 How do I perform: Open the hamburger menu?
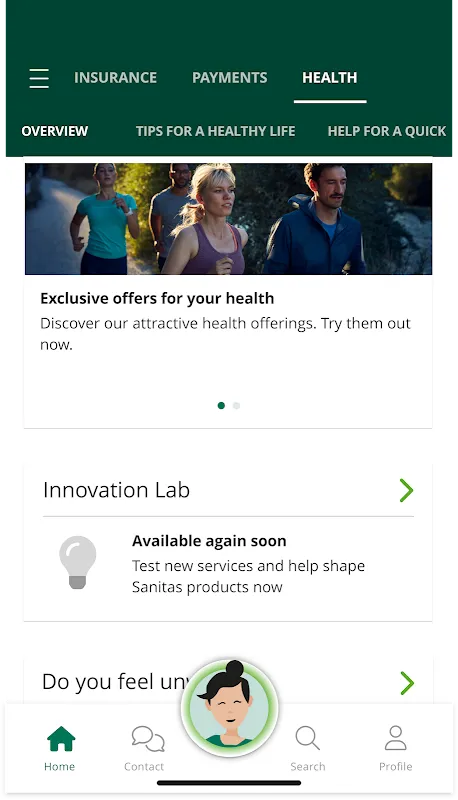click(x=39, y=78)
